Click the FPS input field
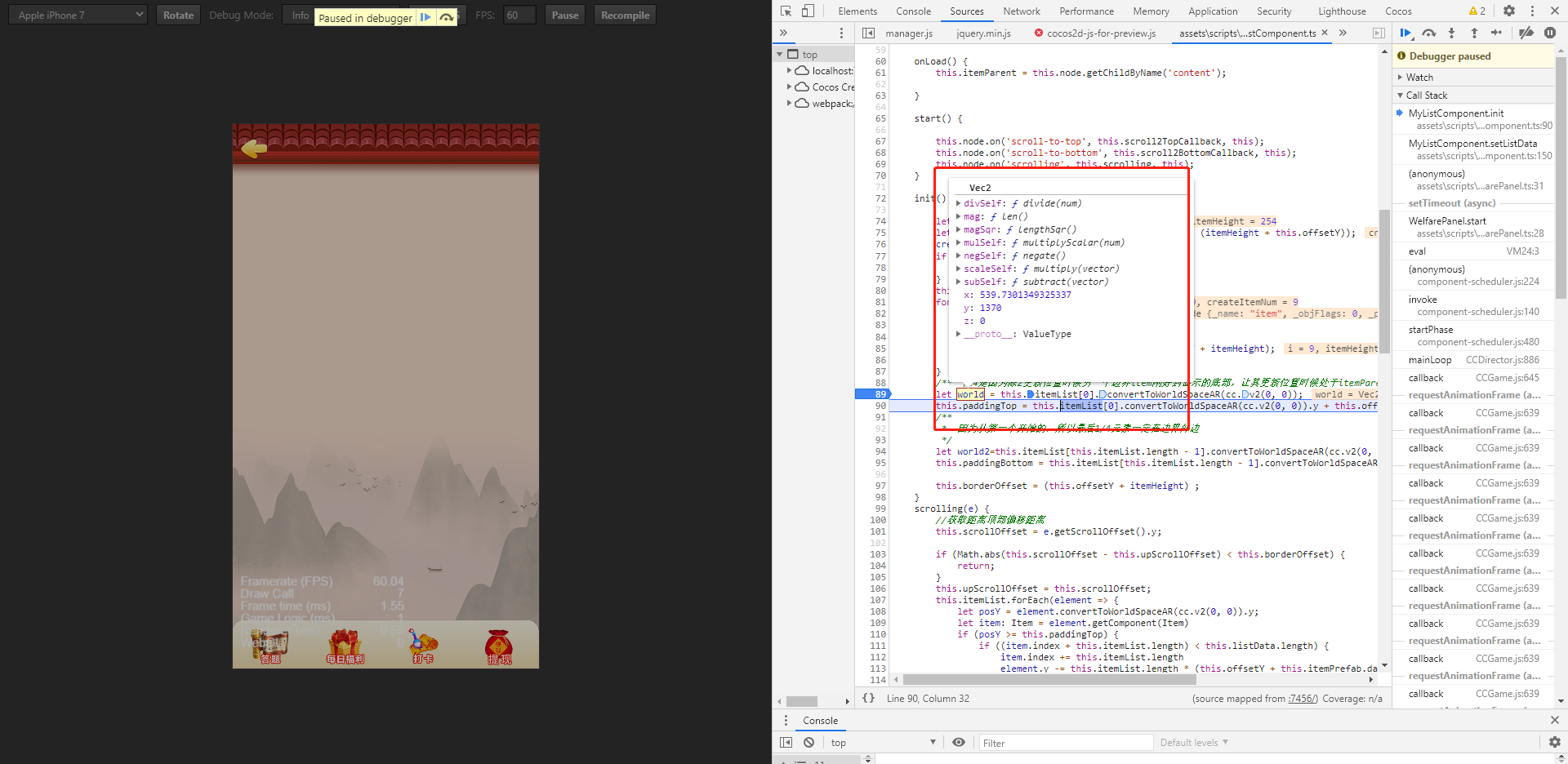The height and width of the screenshot is (764, 1568). tap(519, 15)
